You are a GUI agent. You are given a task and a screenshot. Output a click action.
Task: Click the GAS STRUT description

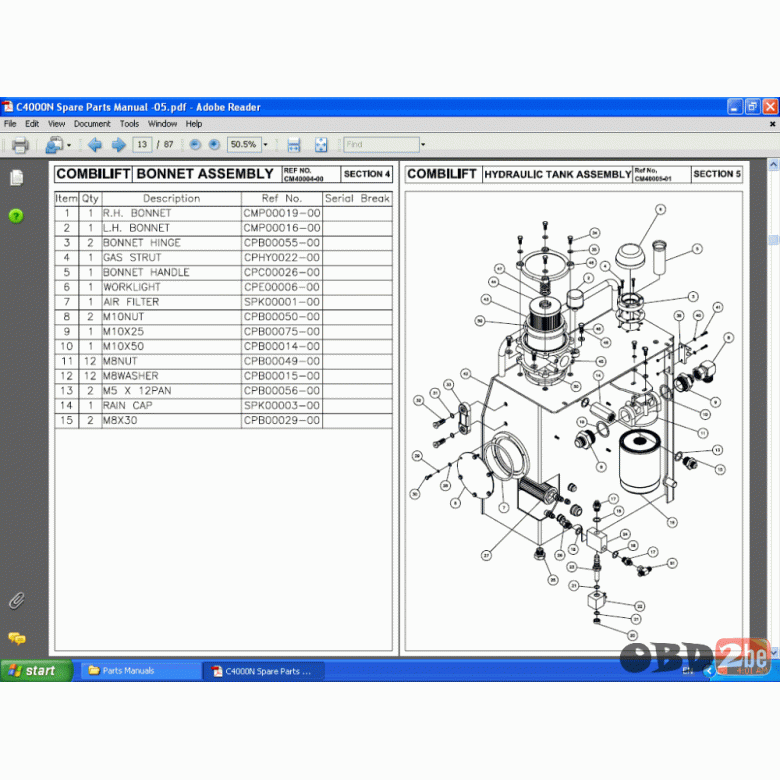[132, 258]
